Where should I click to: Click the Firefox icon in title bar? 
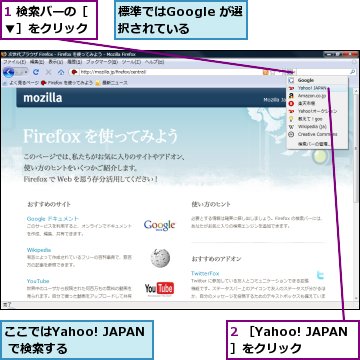[4, 54]
